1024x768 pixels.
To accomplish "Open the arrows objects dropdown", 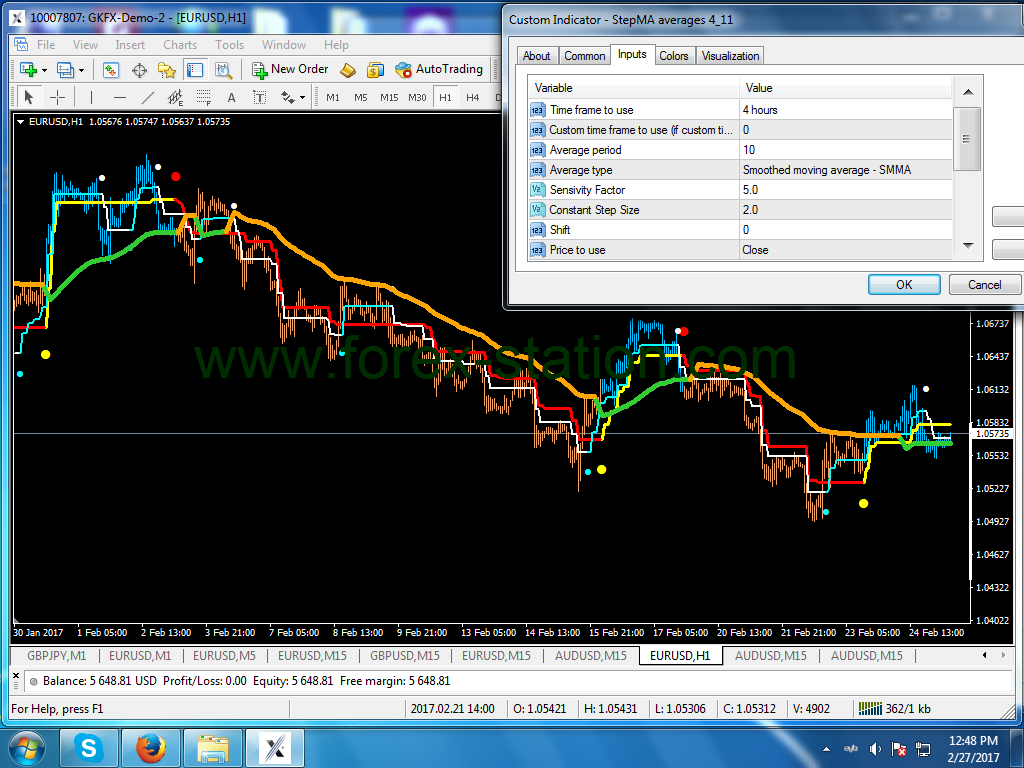I will pos(301,97).
